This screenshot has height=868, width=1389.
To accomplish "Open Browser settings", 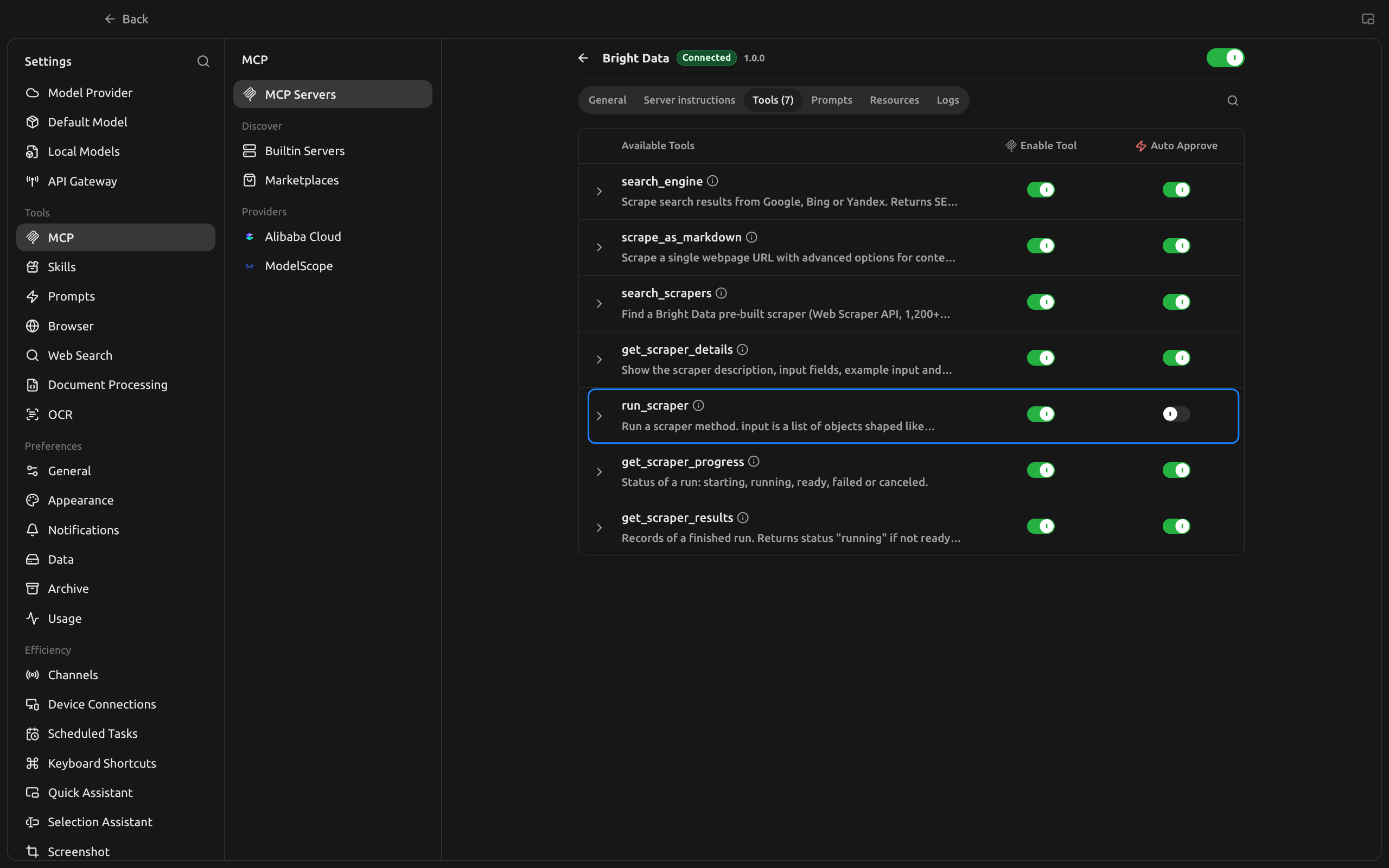I will pos(116,326).
